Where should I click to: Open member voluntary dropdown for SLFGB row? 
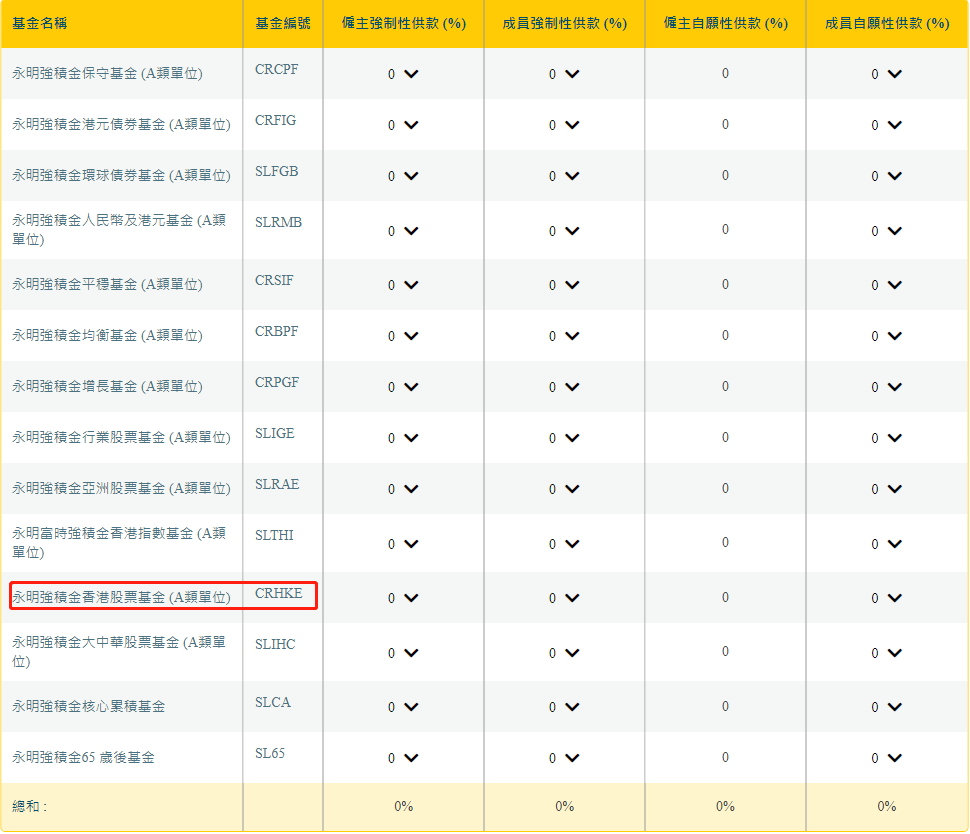pyautogui.click(x=886, y=176)
